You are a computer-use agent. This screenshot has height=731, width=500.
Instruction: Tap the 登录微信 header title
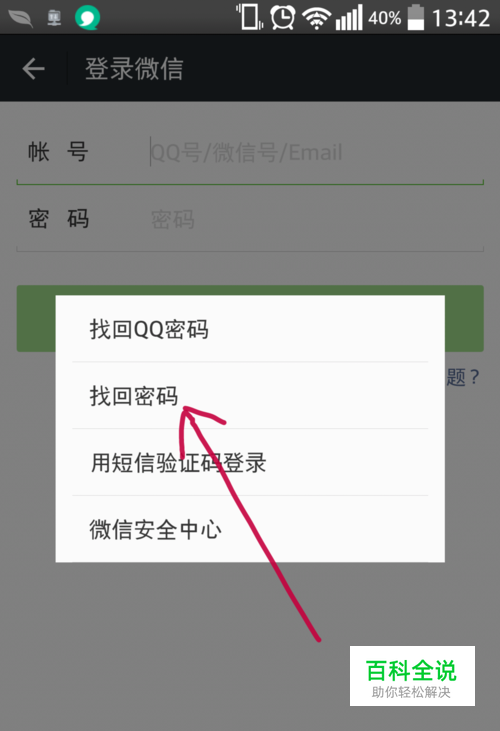(x=134, y=69)
